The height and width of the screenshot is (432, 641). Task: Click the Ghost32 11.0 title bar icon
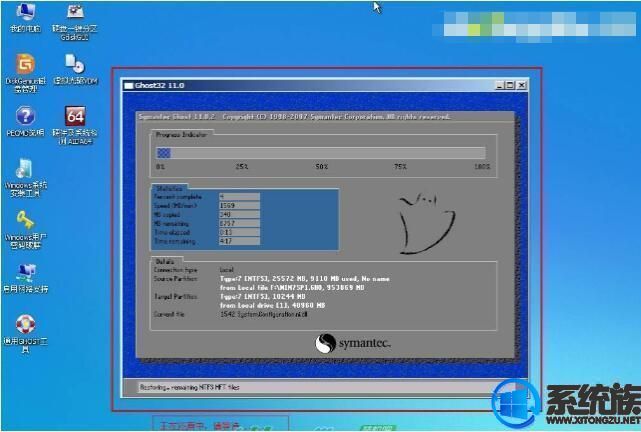[129, 85]
